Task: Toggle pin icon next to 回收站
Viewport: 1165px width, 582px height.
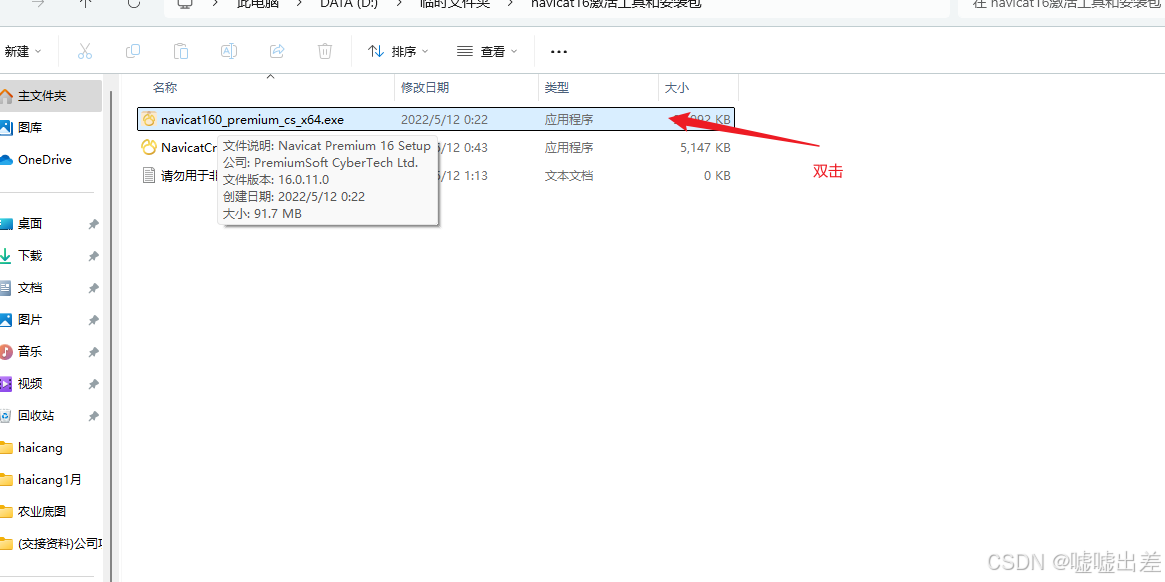Action: tap(94, 416)
